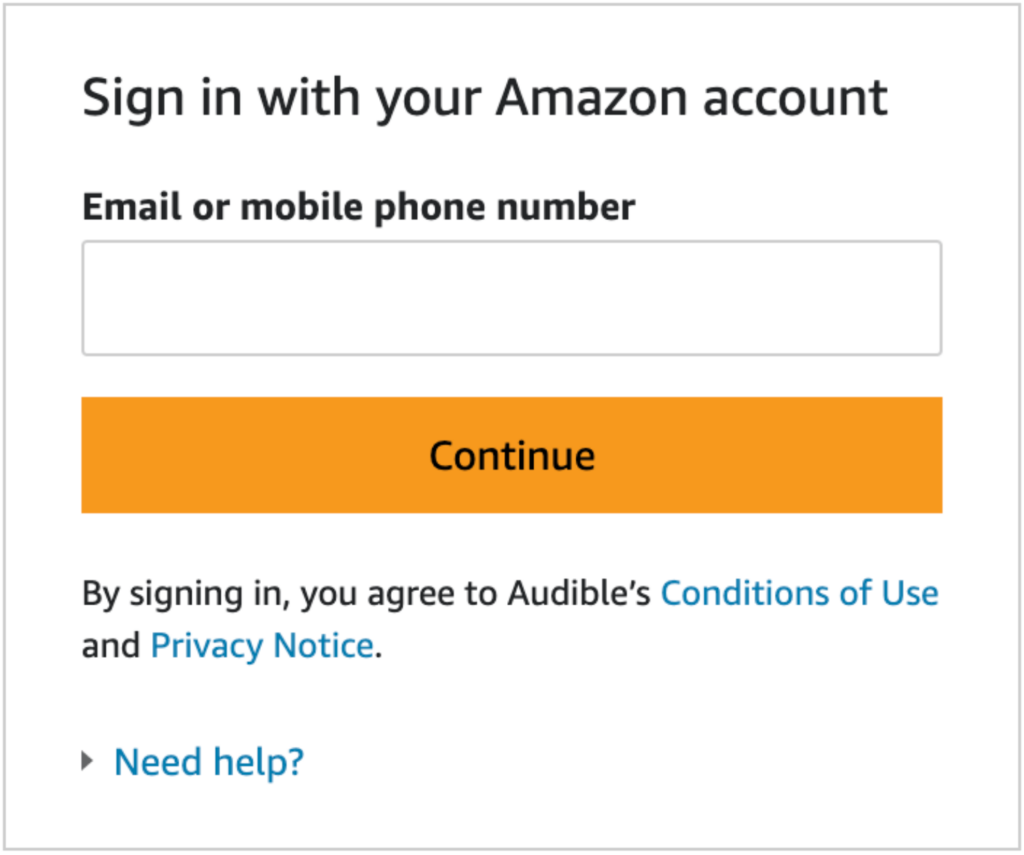Viewport: 1024px width, 855px height.
Task: Follow the blue Privacy Notice hyperlink
Action: (x=262, y=646)
